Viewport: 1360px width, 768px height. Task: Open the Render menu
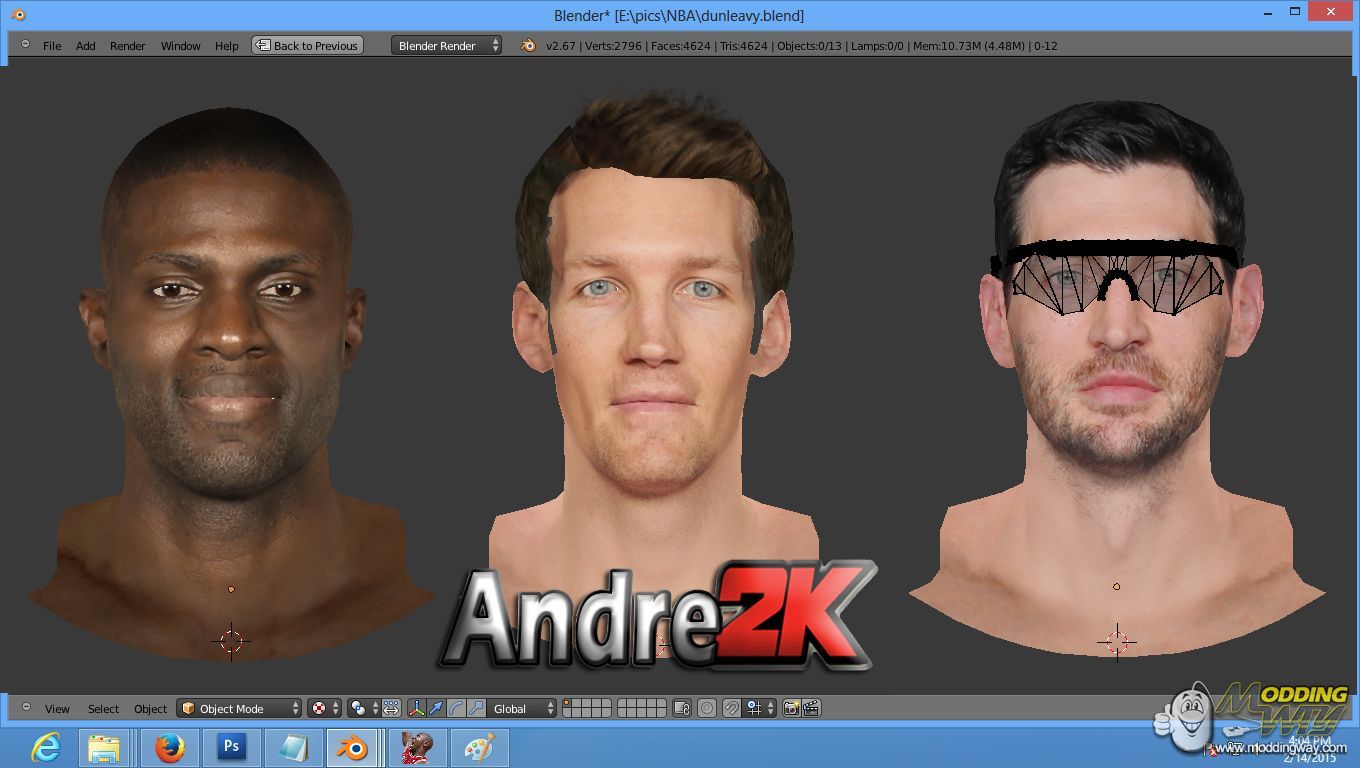pos(127,45)
